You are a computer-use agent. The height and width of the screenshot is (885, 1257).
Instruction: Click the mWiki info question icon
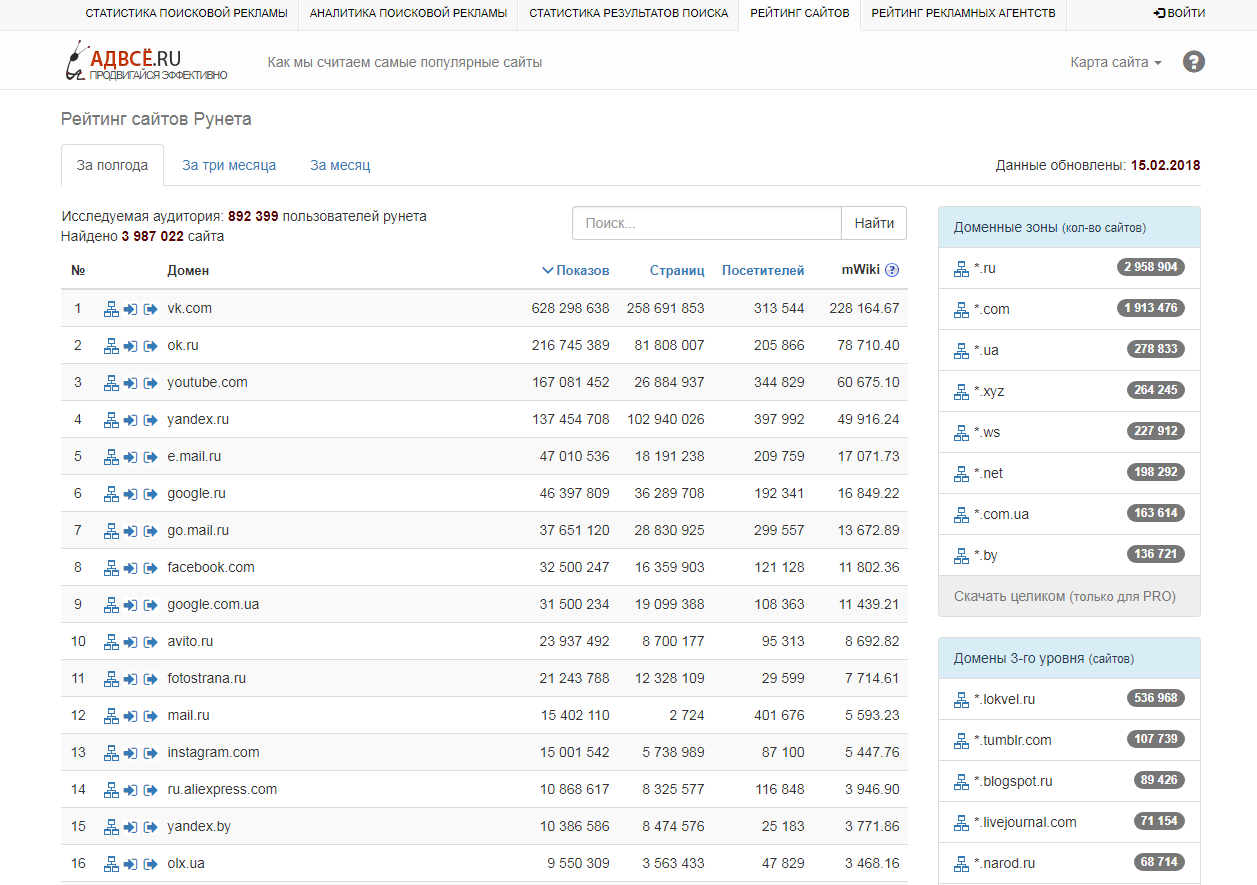tap(892, 270)
